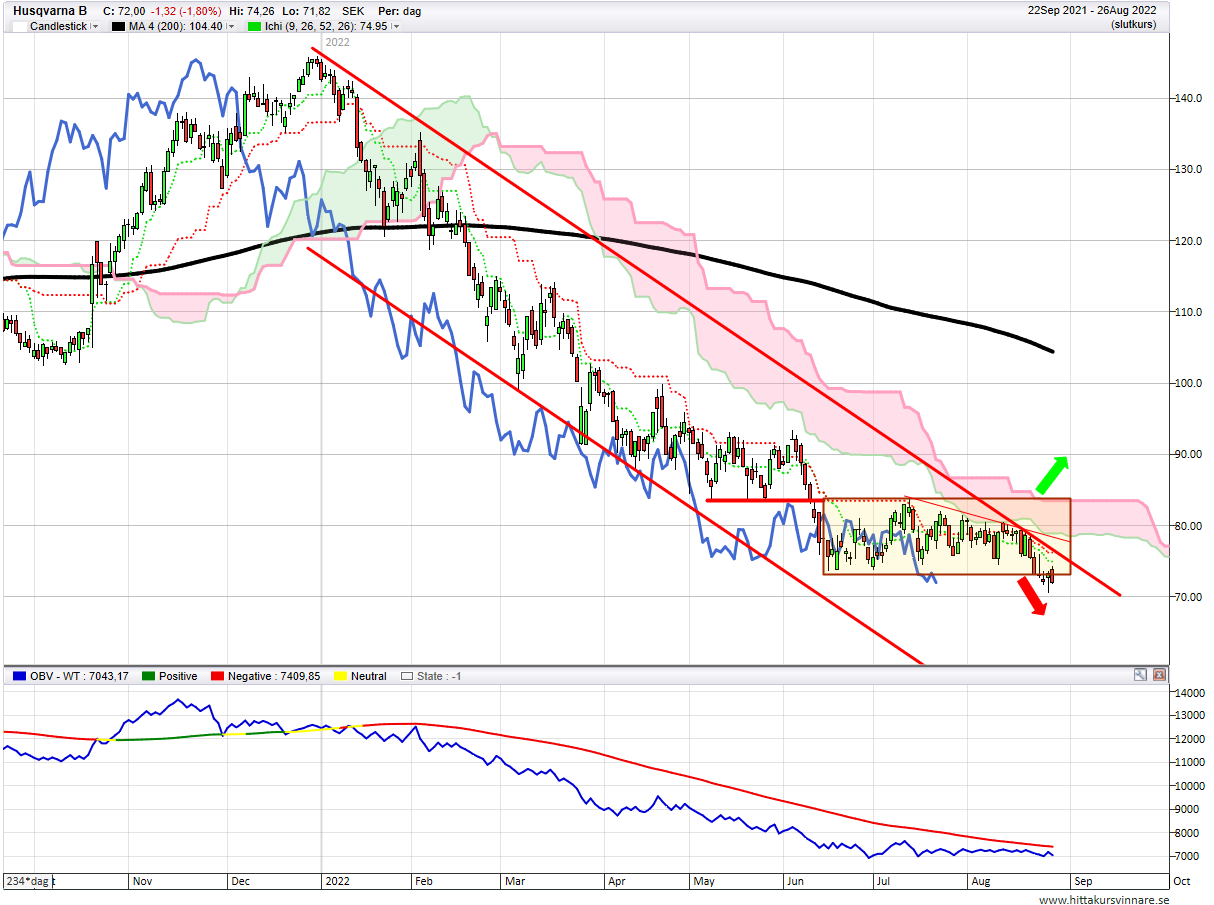Click the Candlestick label text
1214x905 pixels.
(59, 26)
